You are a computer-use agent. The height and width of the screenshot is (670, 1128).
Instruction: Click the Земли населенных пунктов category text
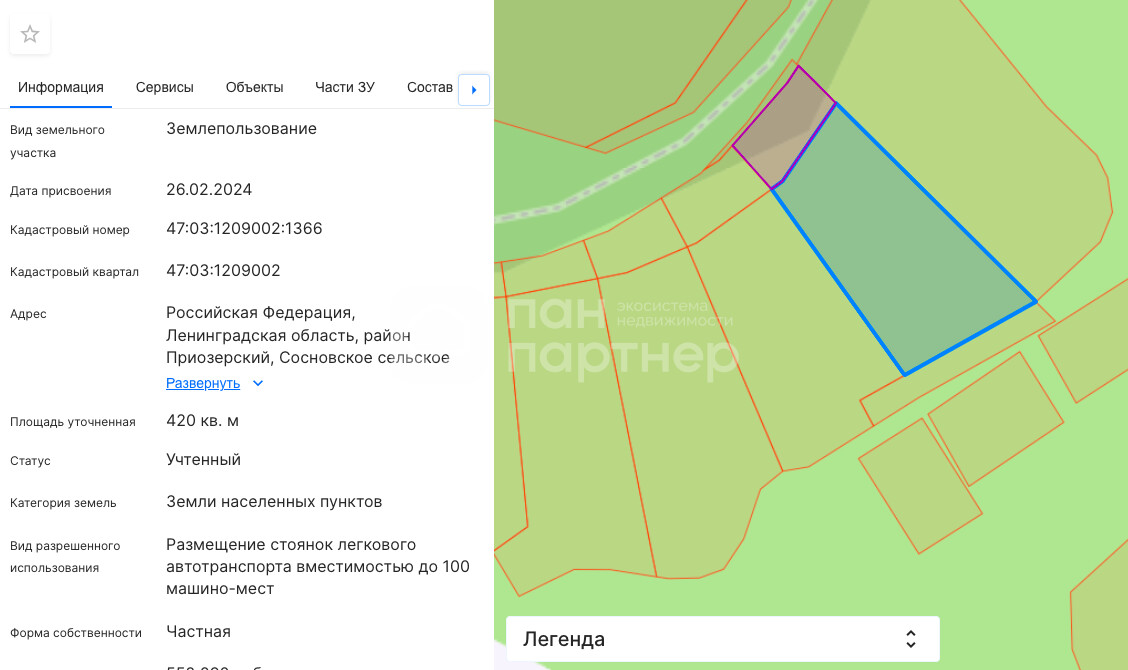pos(274,502)
